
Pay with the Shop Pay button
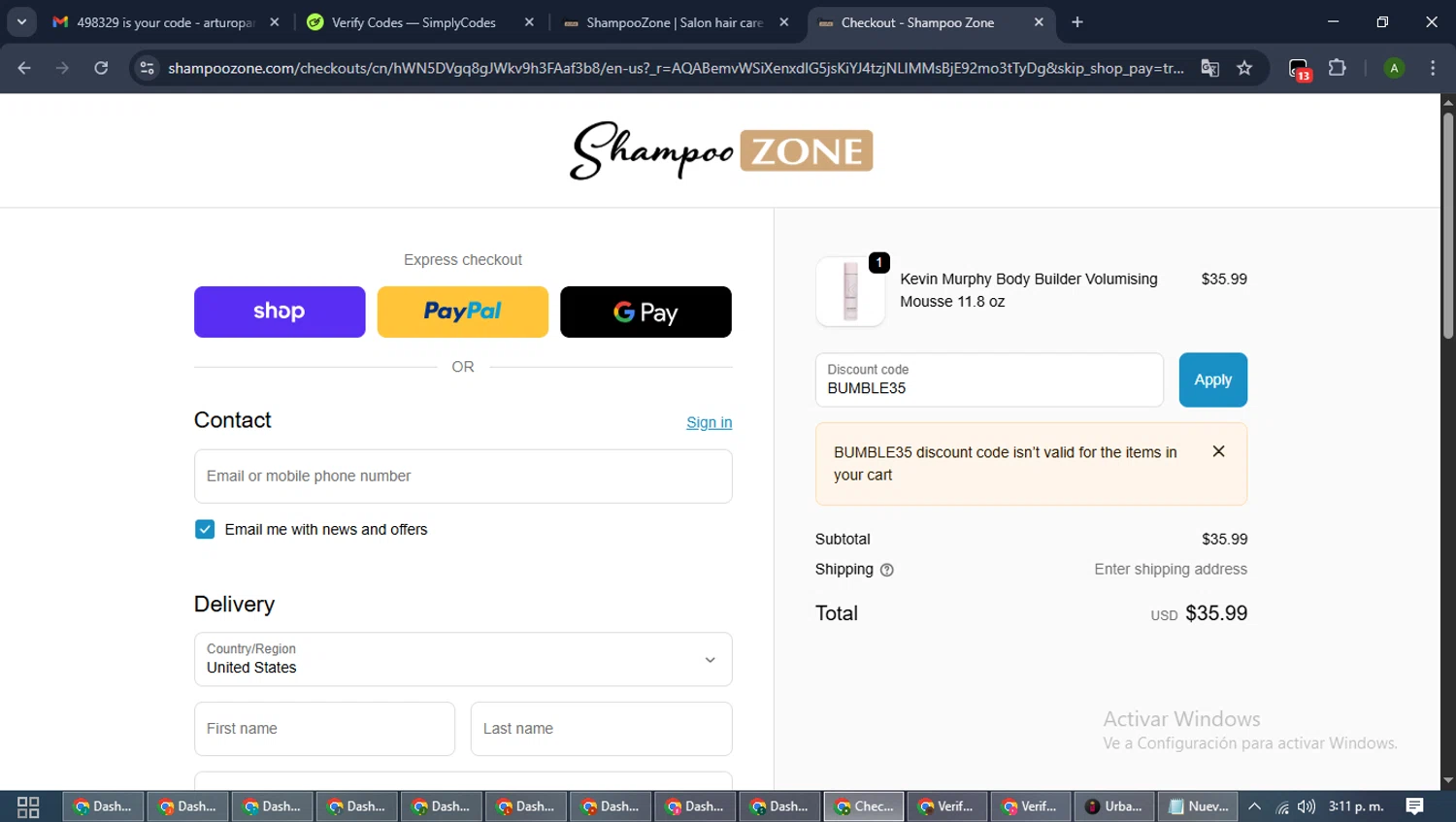click(280, 312)
